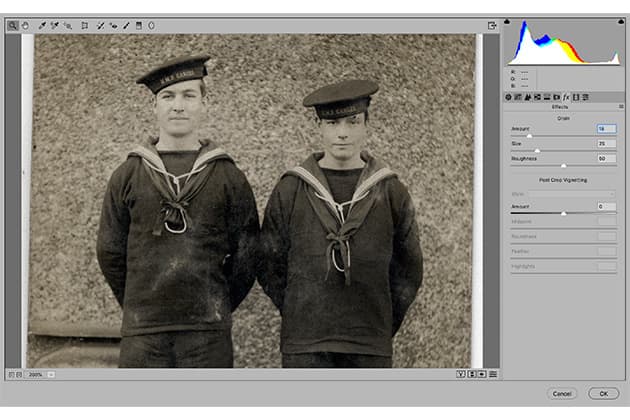Click the Vignetting Amount slider handle
The width and height of the screenshot is (630, 420).
click(564, 213)
